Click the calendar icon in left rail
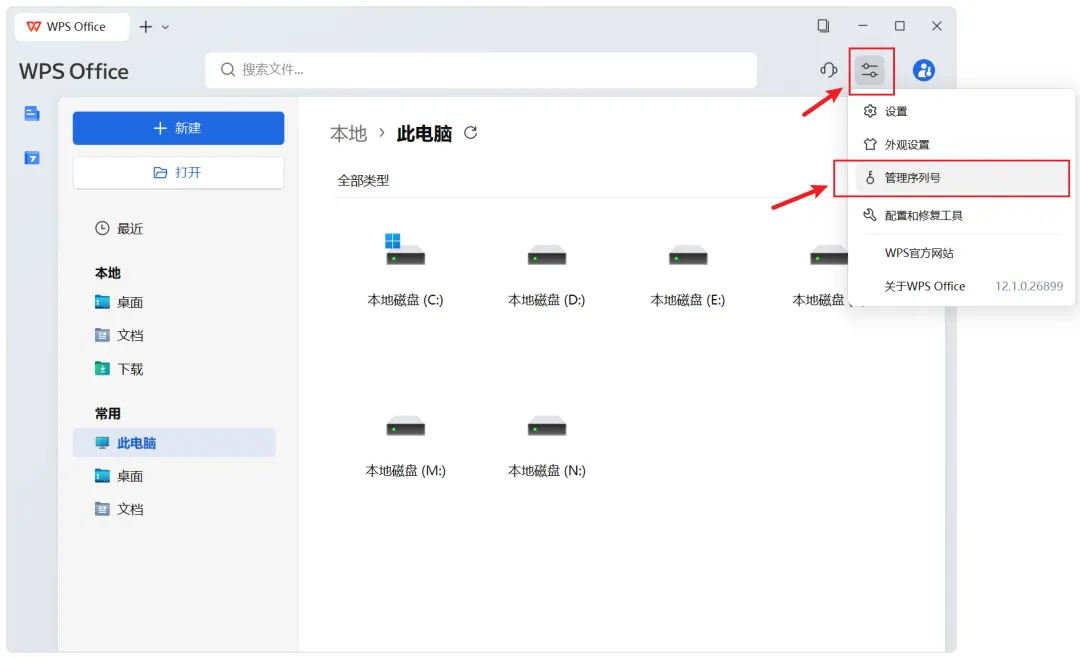The image size is (1080, 659). pos(32,158)
